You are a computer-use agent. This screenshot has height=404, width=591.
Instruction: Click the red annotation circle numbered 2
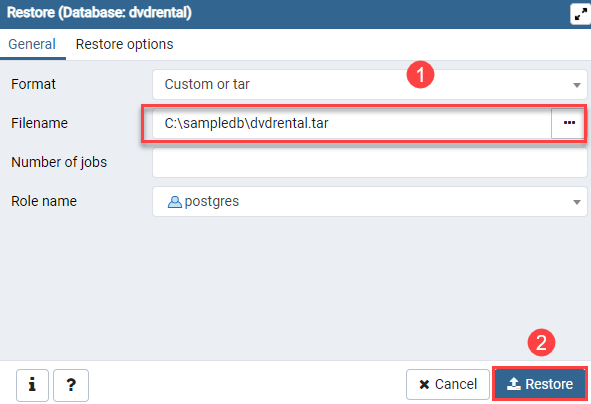[x=541, y=343]
